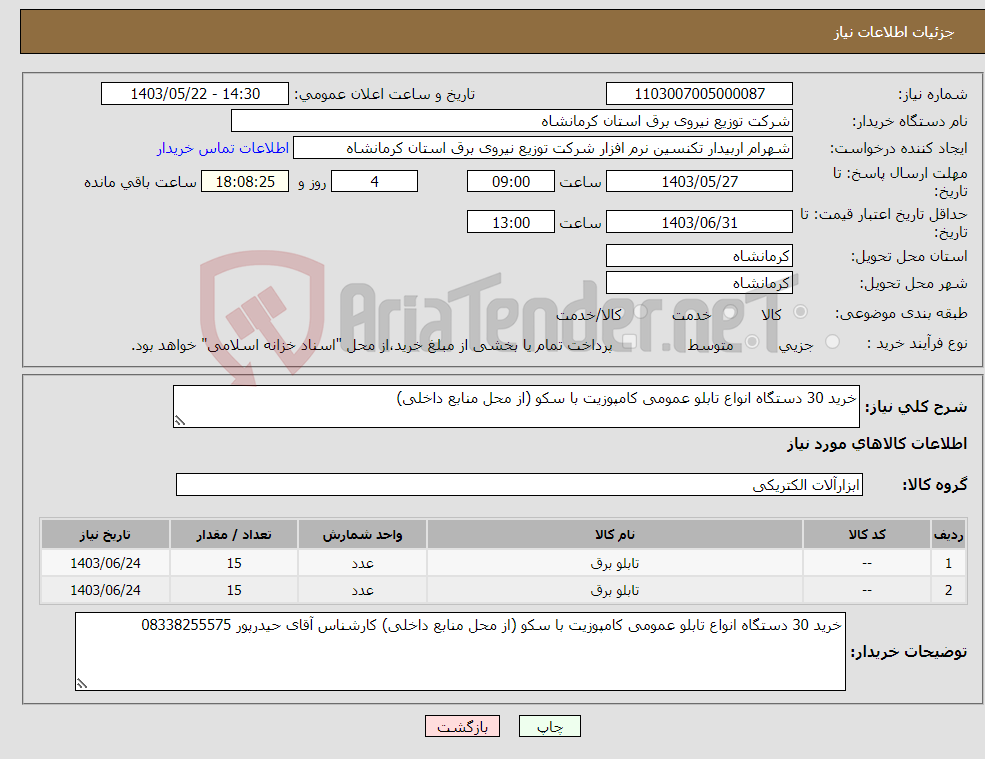Click unit عدد in row 1
This screenshot has height=759, width=985.
tap(362, 564)
